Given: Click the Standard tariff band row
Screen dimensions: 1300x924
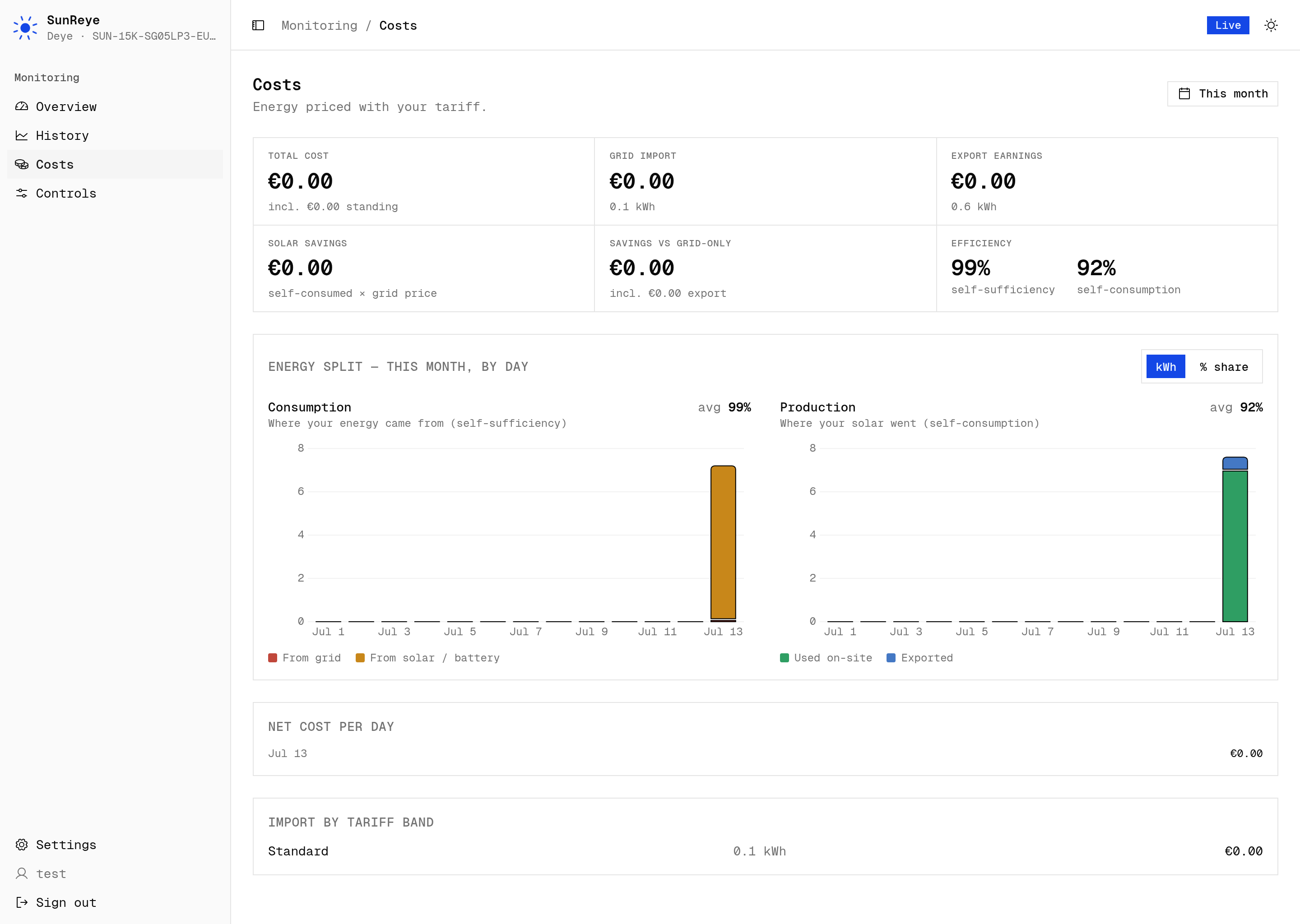Looking at the screenshot, I should [x=765, y=851].
